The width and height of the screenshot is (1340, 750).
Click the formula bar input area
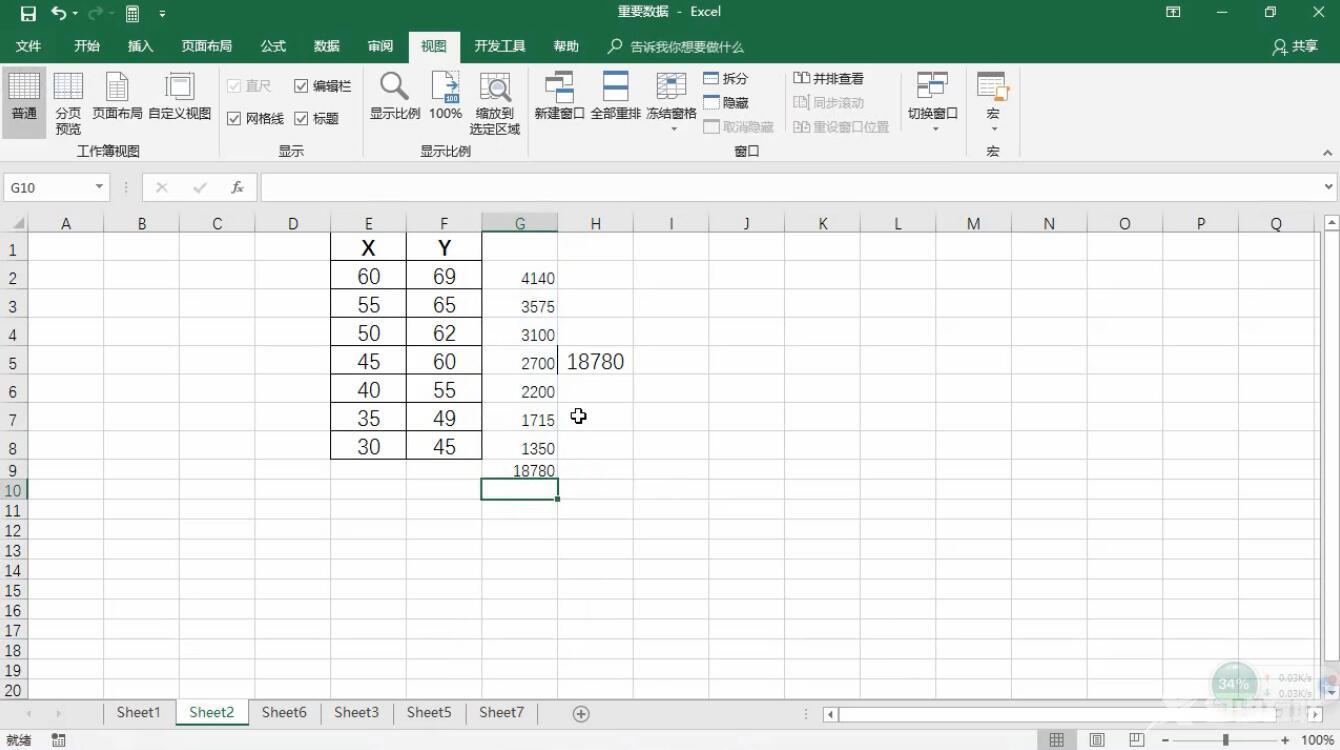tap(790, 187)
